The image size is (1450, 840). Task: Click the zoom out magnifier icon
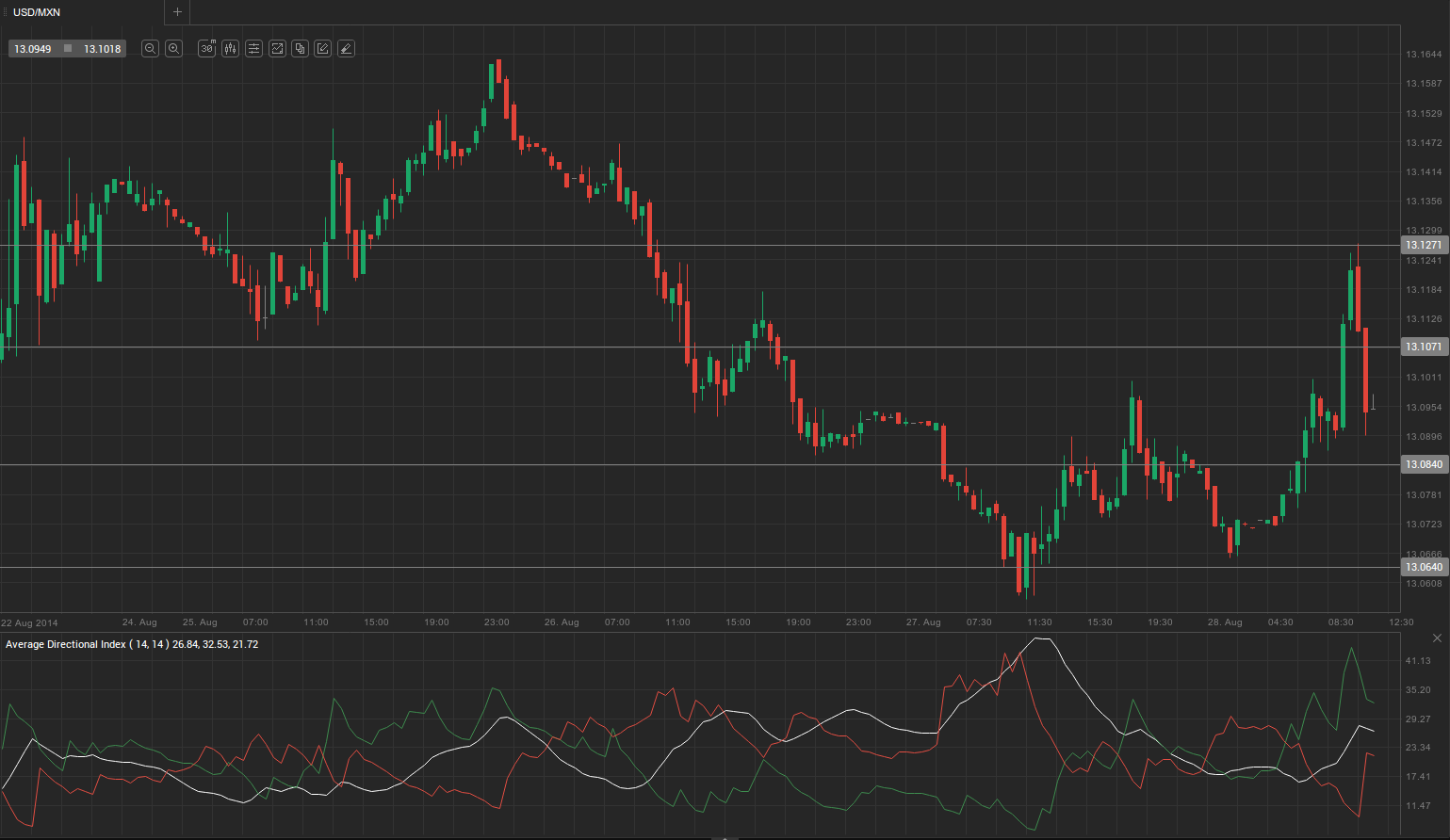(150, 49)
